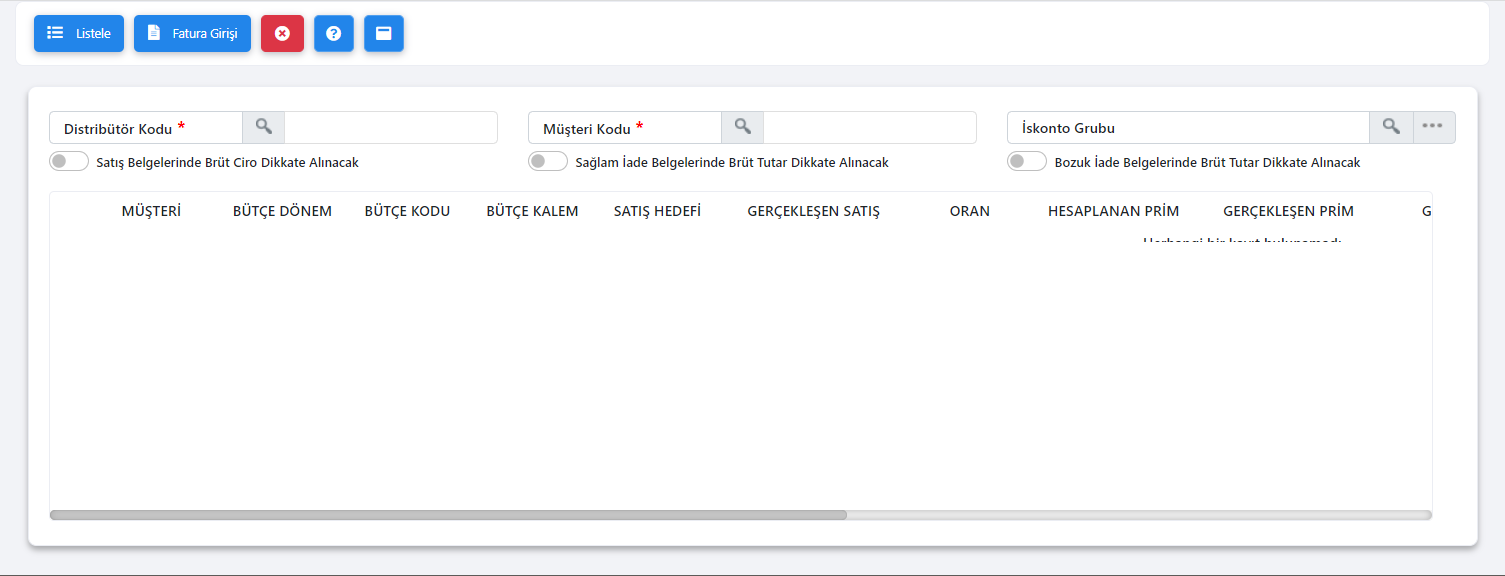Click the Listele button
Screen dimensions: 1505x576
[79, 33]
